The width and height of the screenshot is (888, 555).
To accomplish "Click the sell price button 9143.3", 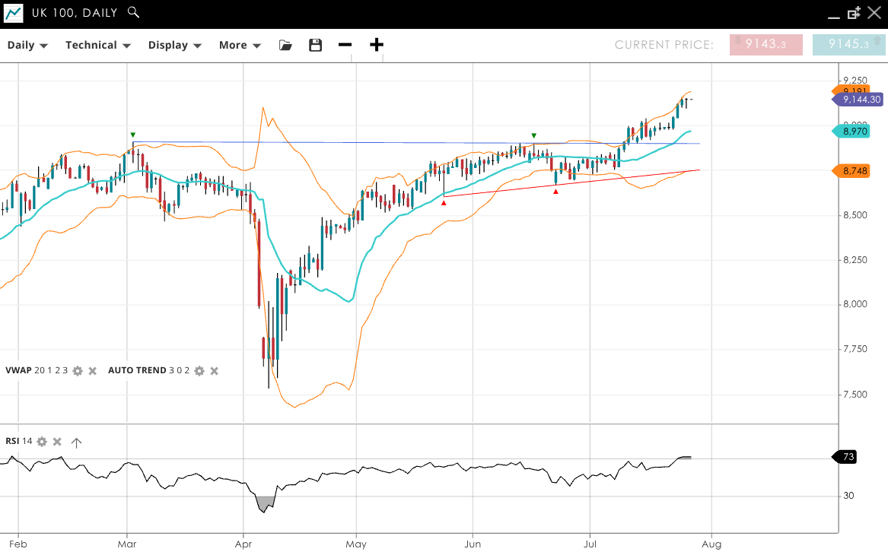I will (766, 45).
